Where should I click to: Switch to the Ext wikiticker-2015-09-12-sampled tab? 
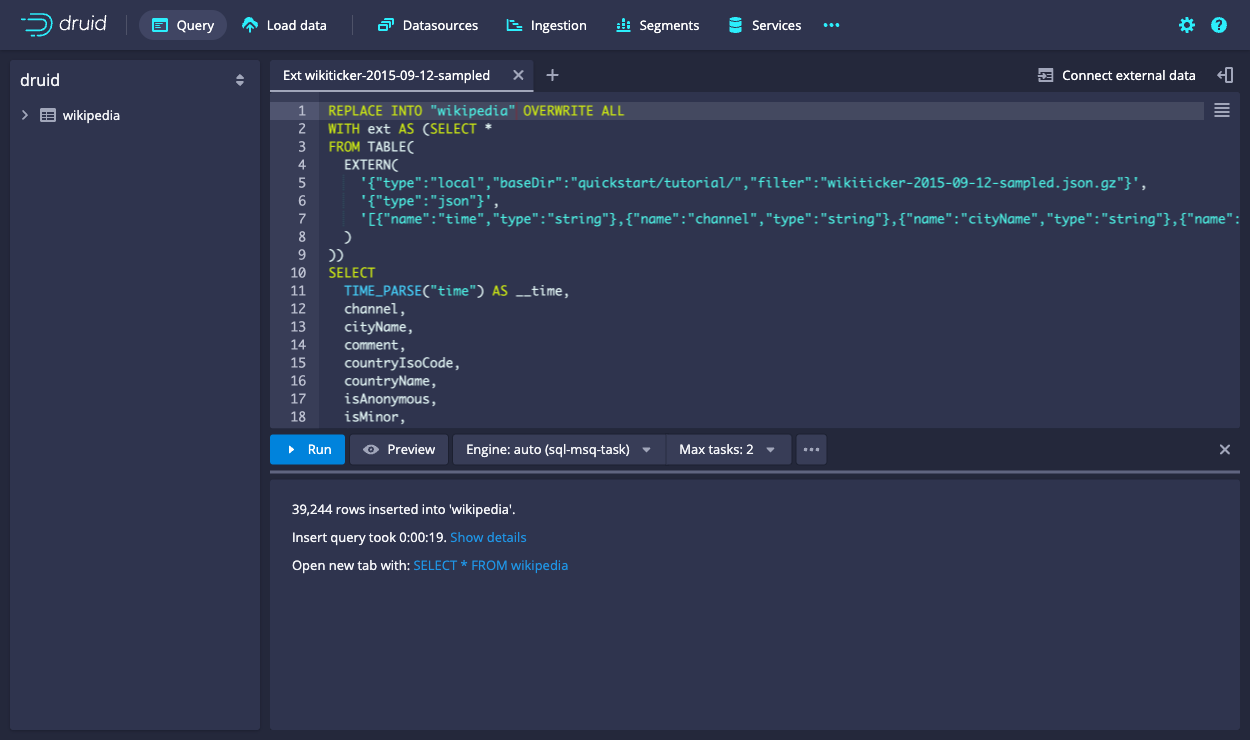[390, 74]
